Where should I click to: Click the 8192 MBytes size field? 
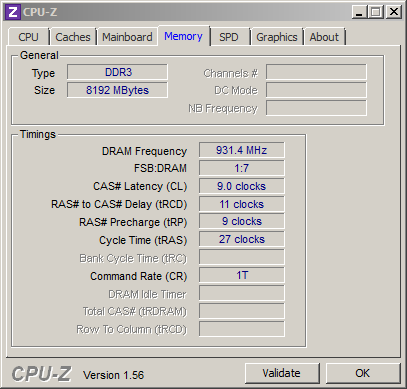point(117,90)
